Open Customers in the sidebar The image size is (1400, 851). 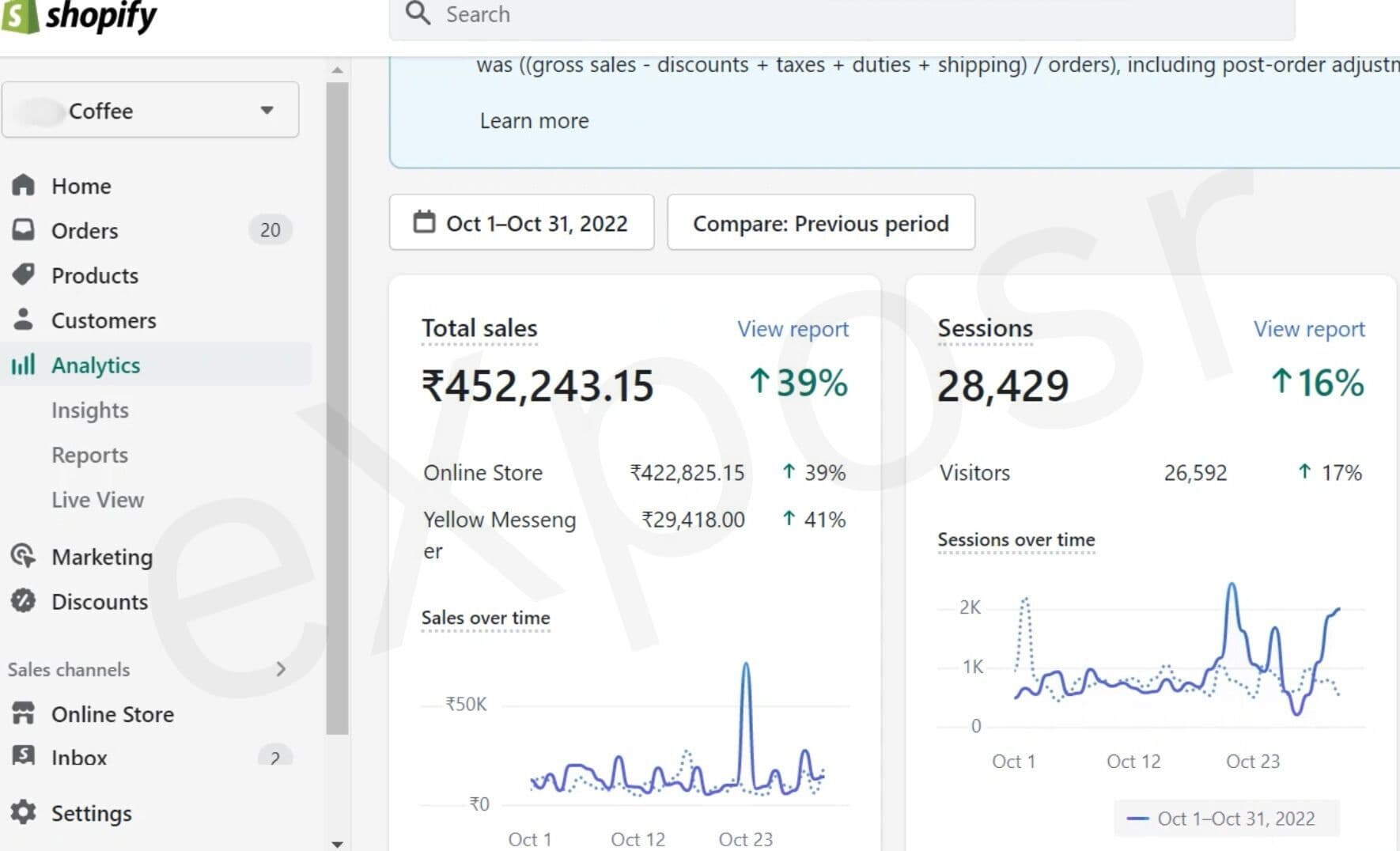point(104,321)
